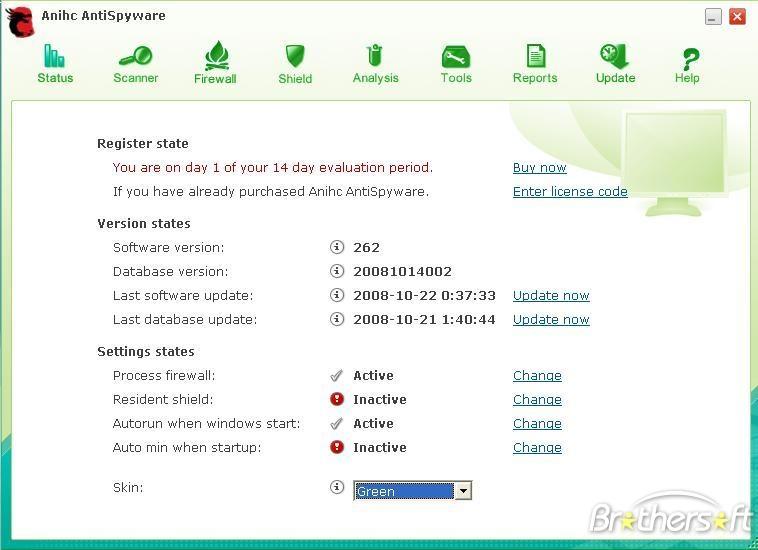The height and width of the screenshot is (550, 758).
Task: Click info icon beside Database version
Action: pyautogui.click(x=336, y=271)
